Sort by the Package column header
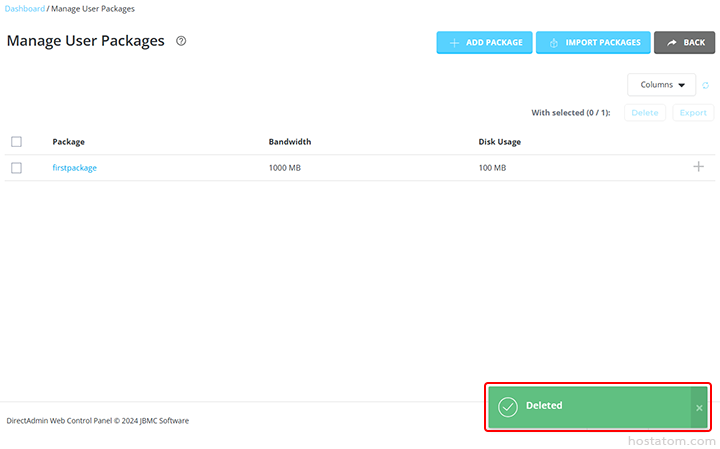720x449 pixels. [68, 142]
